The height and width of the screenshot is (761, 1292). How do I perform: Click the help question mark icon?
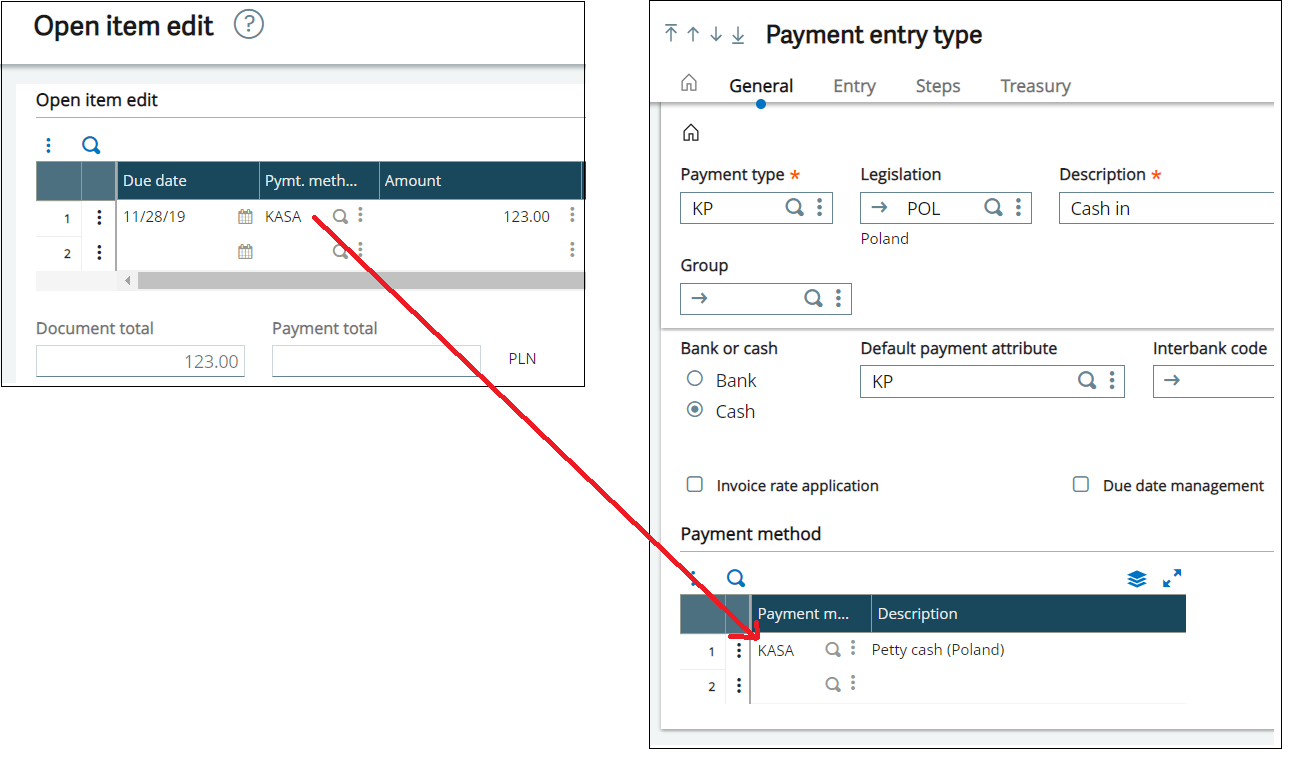point(248,25)
